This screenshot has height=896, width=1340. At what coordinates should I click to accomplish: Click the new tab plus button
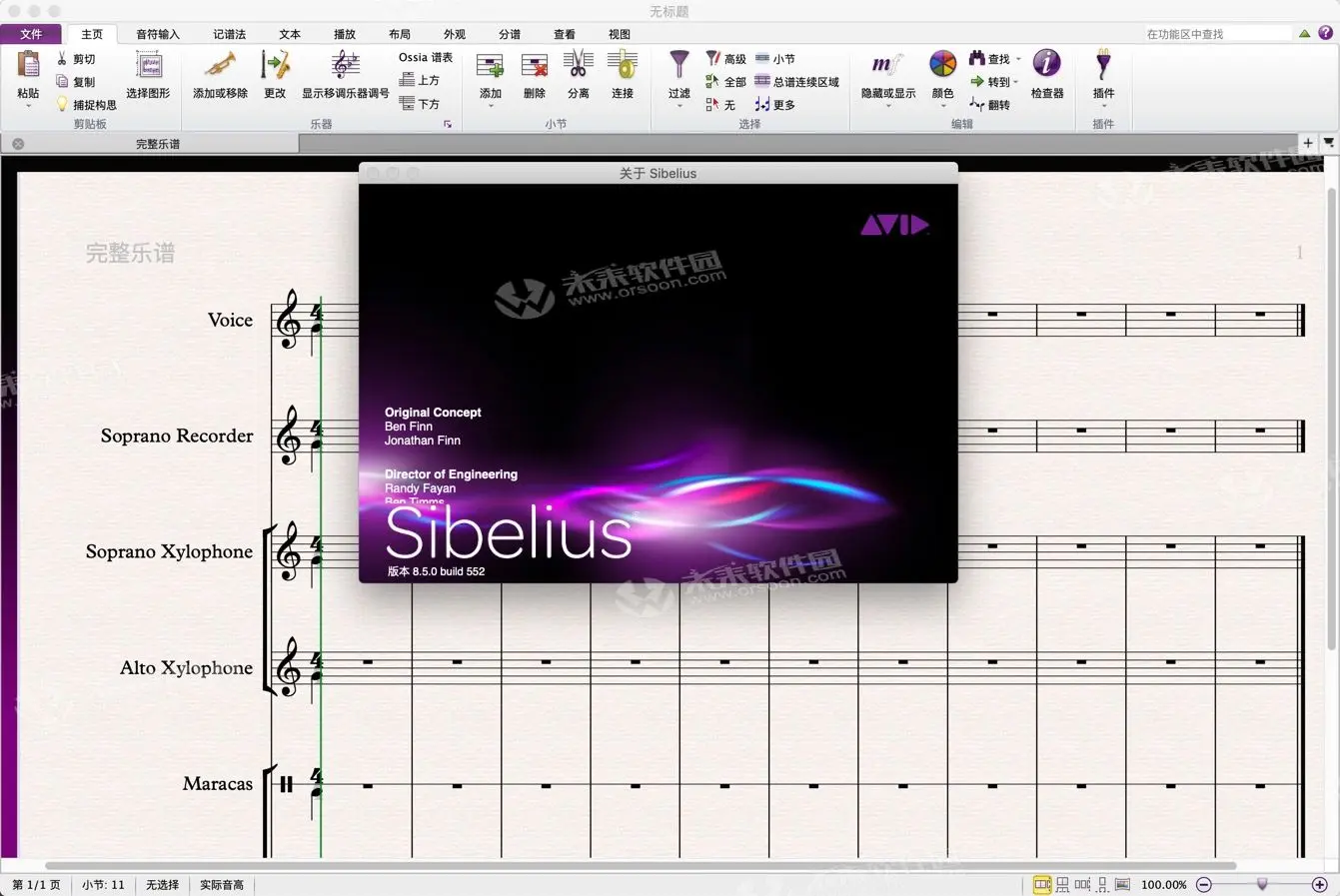click(x=1307, y=143)
